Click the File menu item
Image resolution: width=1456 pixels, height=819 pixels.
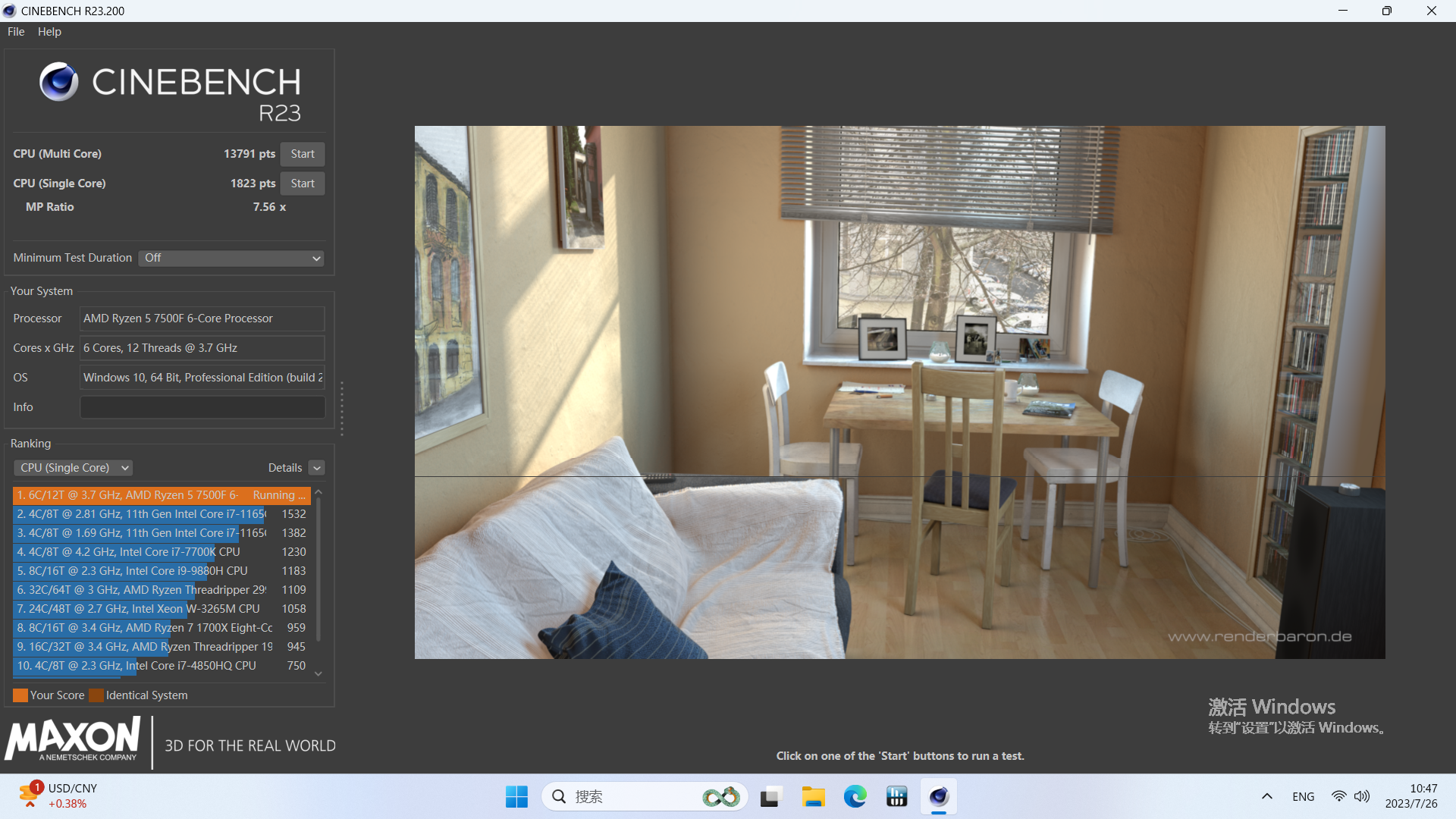(x=16, y=31)
